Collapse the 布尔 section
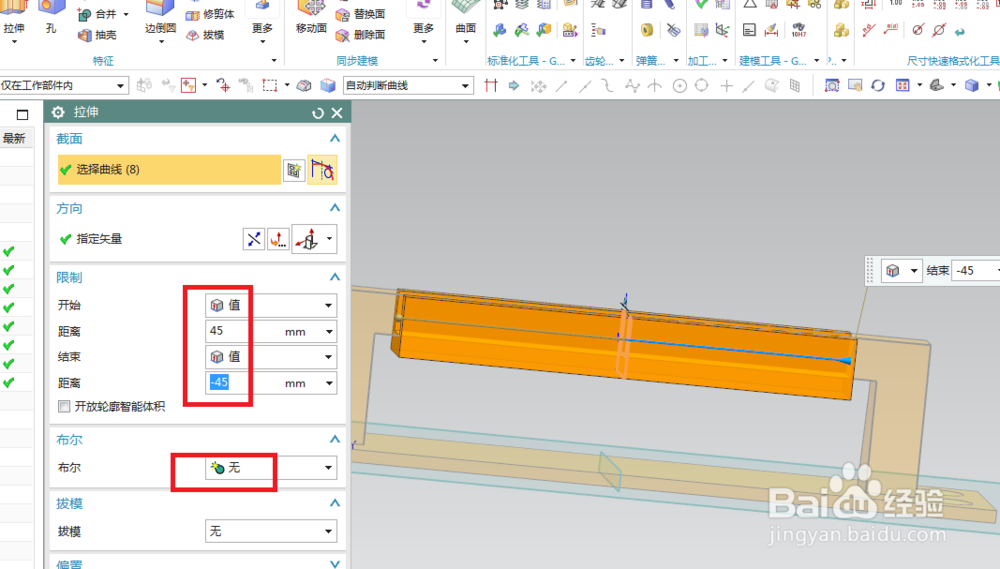Screen dimensions: 1000x569 pyautogui.click(x=335, y=440)
